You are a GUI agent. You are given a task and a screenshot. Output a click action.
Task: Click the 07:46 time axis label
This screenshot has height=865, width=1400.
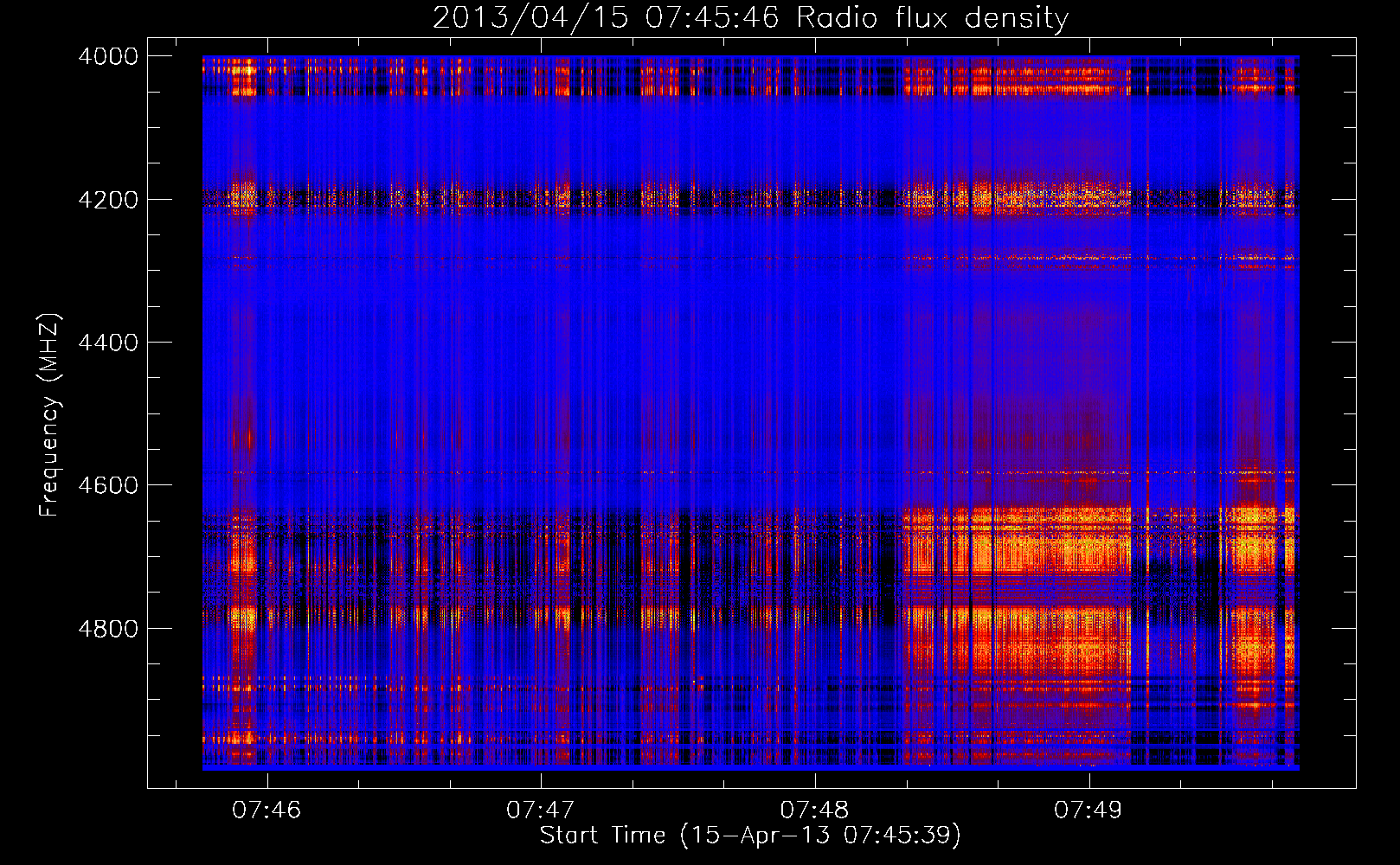[267, 810]
